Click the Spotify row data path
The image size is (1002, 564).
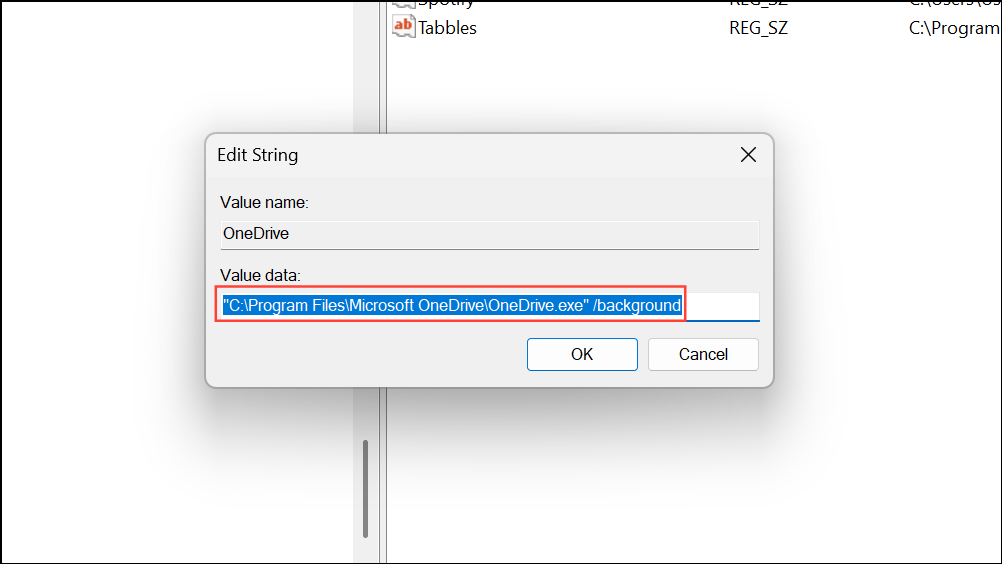953,4
